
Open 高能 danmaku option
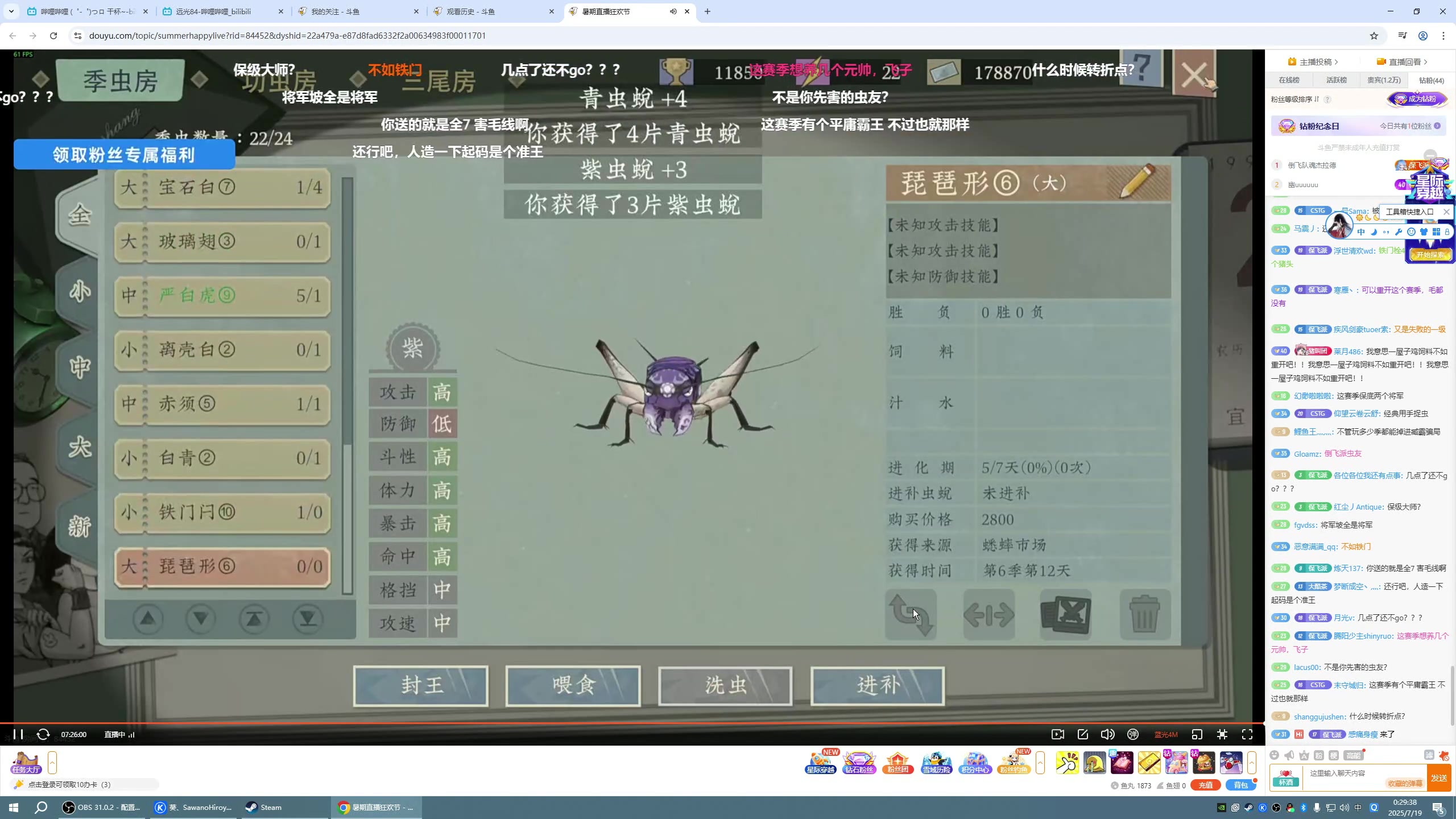click(x=1353, y=755)
